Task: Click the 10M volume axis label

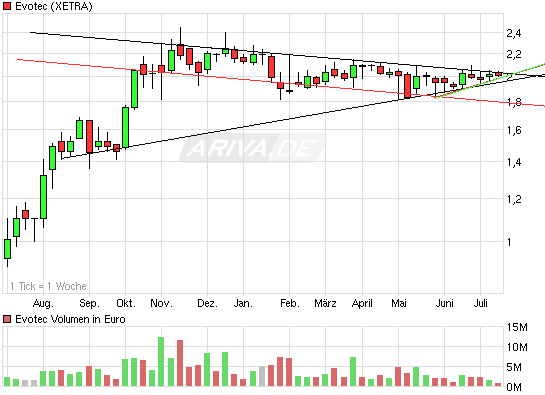Action: pyautogui.click(x=517, y=347)
